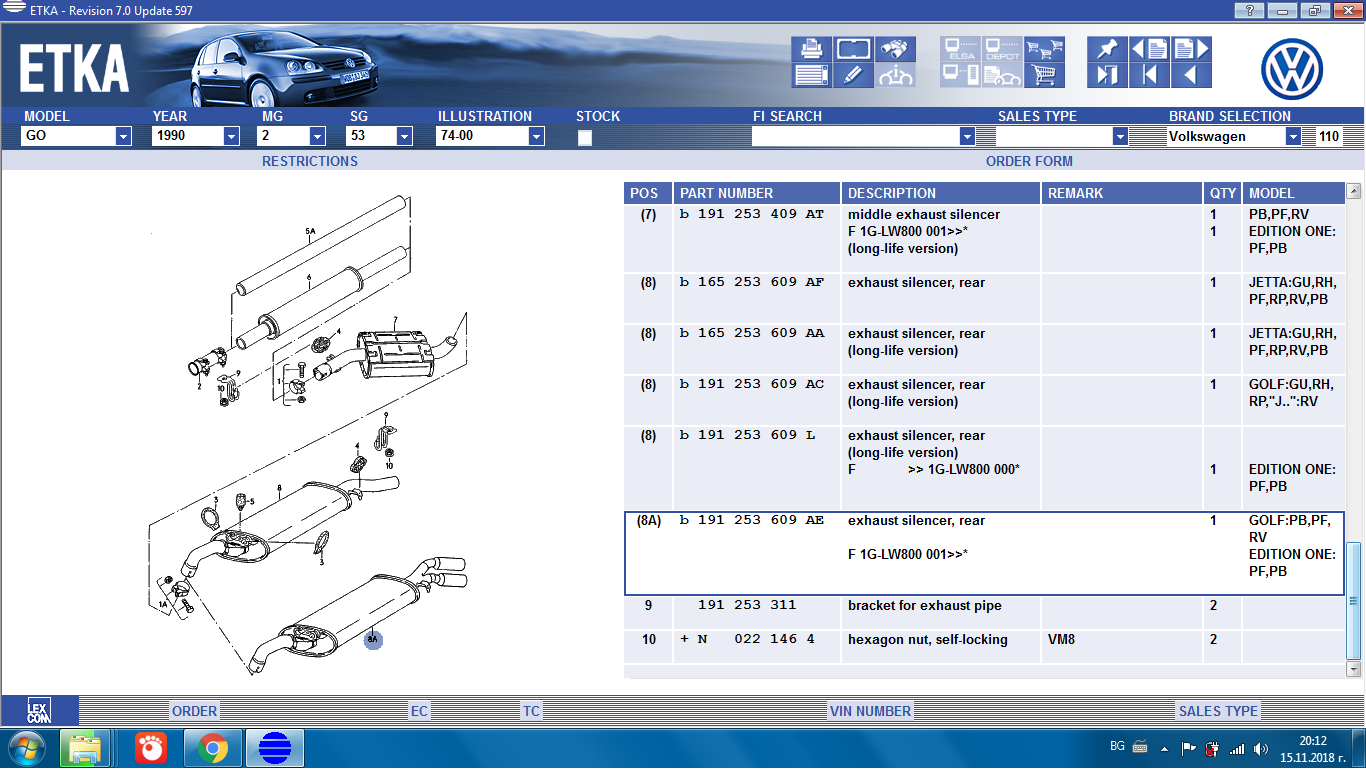Click the list view icon below the printer
The height and width of the screenshot is (769, 1366).
[811, 75]
